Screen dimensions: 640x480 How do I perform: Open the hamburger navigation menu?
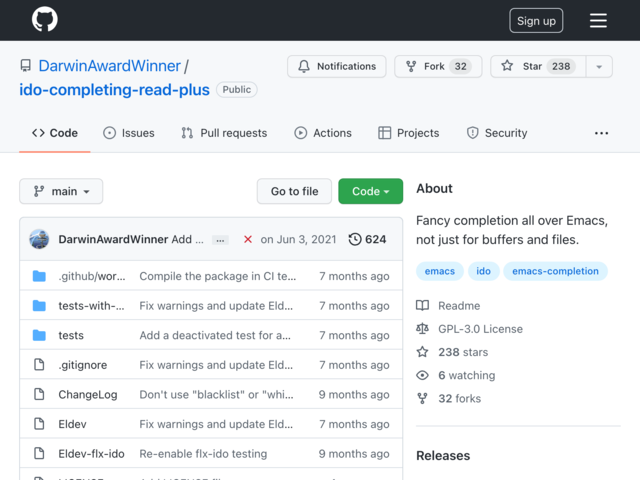click(x=598, y=20)
